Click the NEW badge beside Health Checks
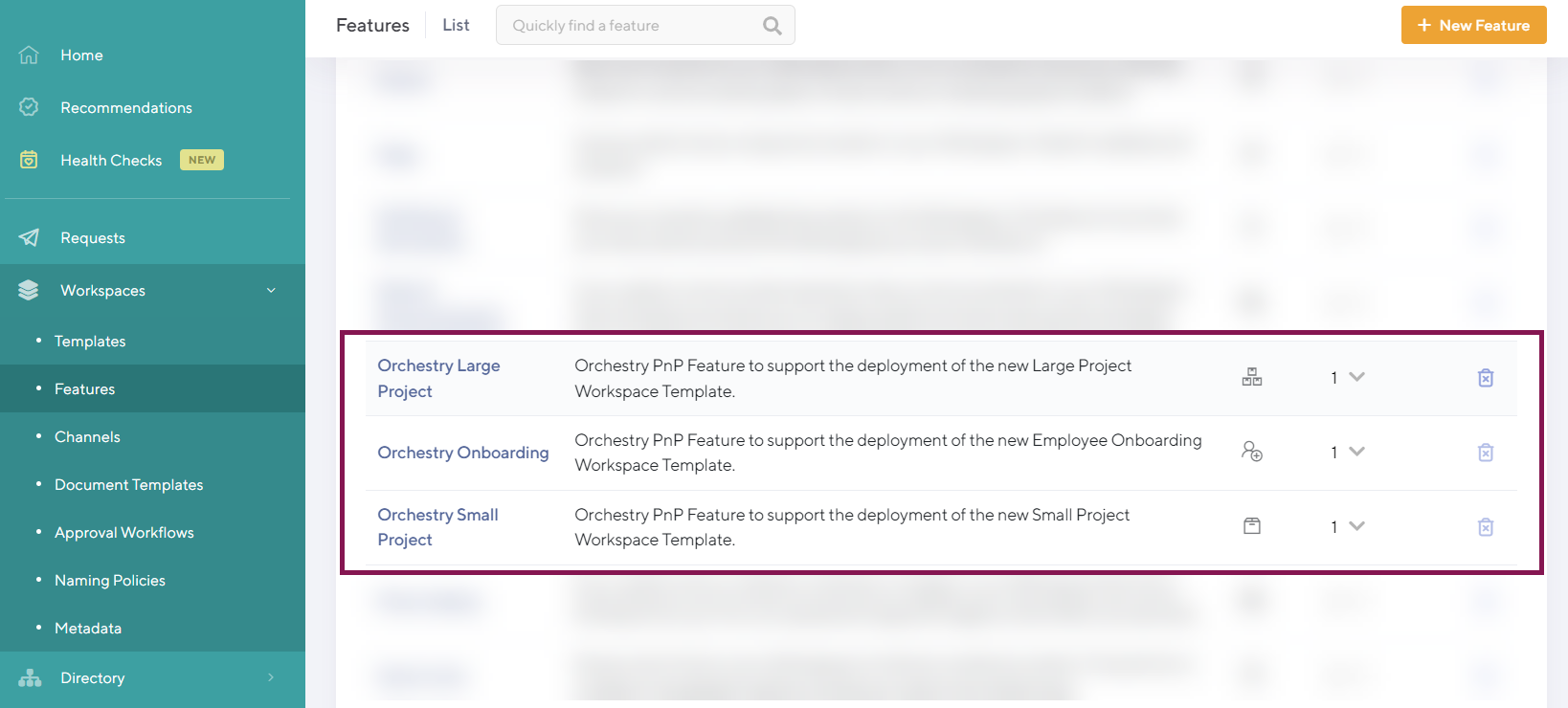The height and width of the screenshot is (708, 1568). 202,160
